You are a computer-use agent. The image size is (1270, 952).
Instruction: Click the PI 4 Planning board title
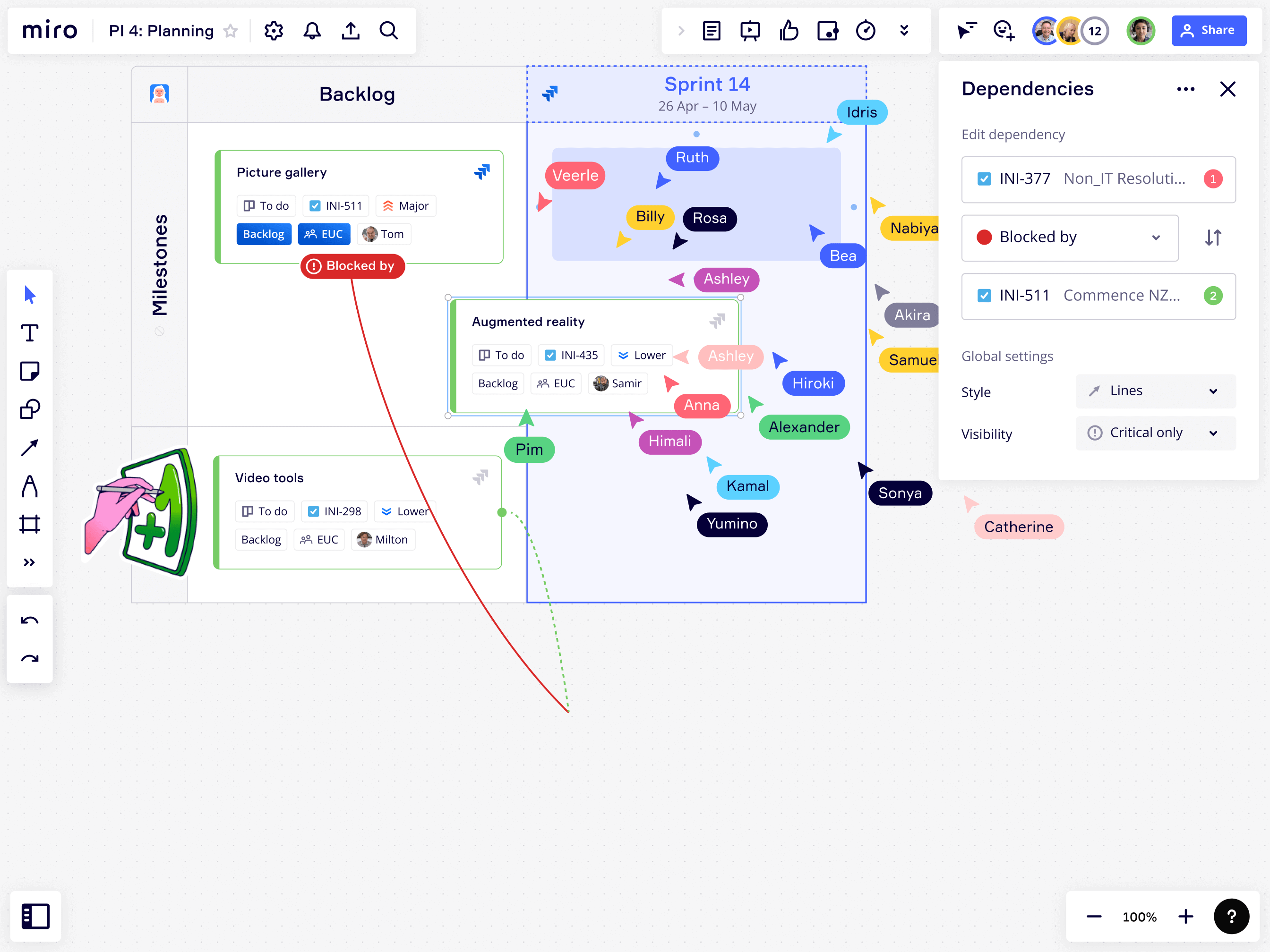click(x=160, y=30)
